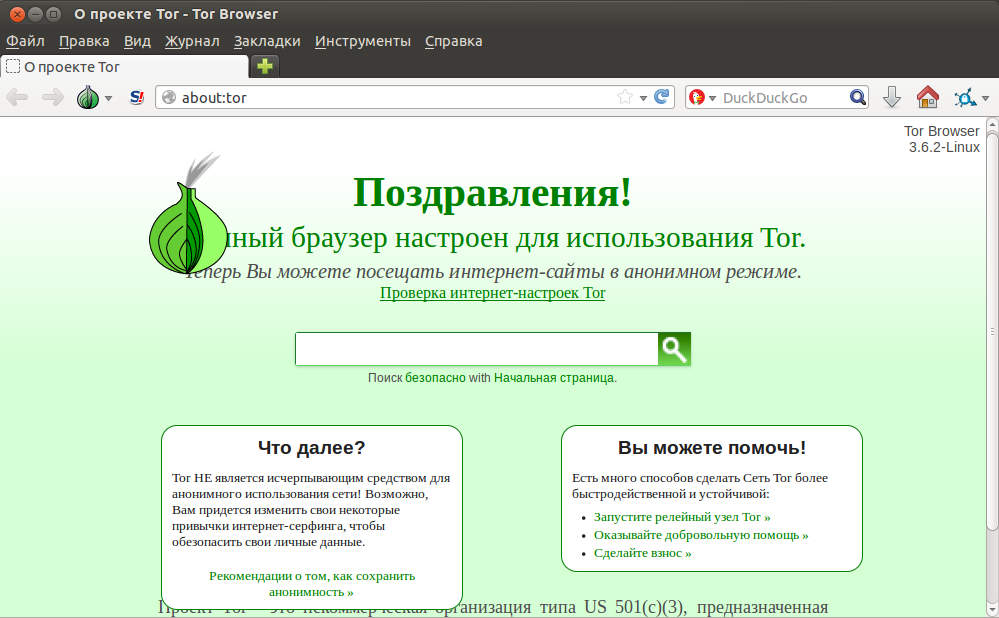Click the 'Сделайте взнос »' link

tap(642, 552)
